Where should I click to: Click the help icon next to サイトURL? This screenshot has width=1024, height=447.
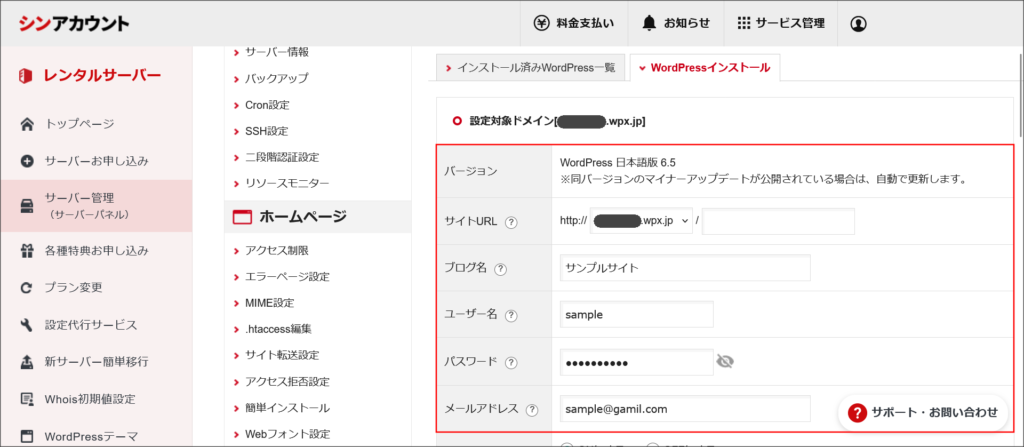tap(511, 222)
